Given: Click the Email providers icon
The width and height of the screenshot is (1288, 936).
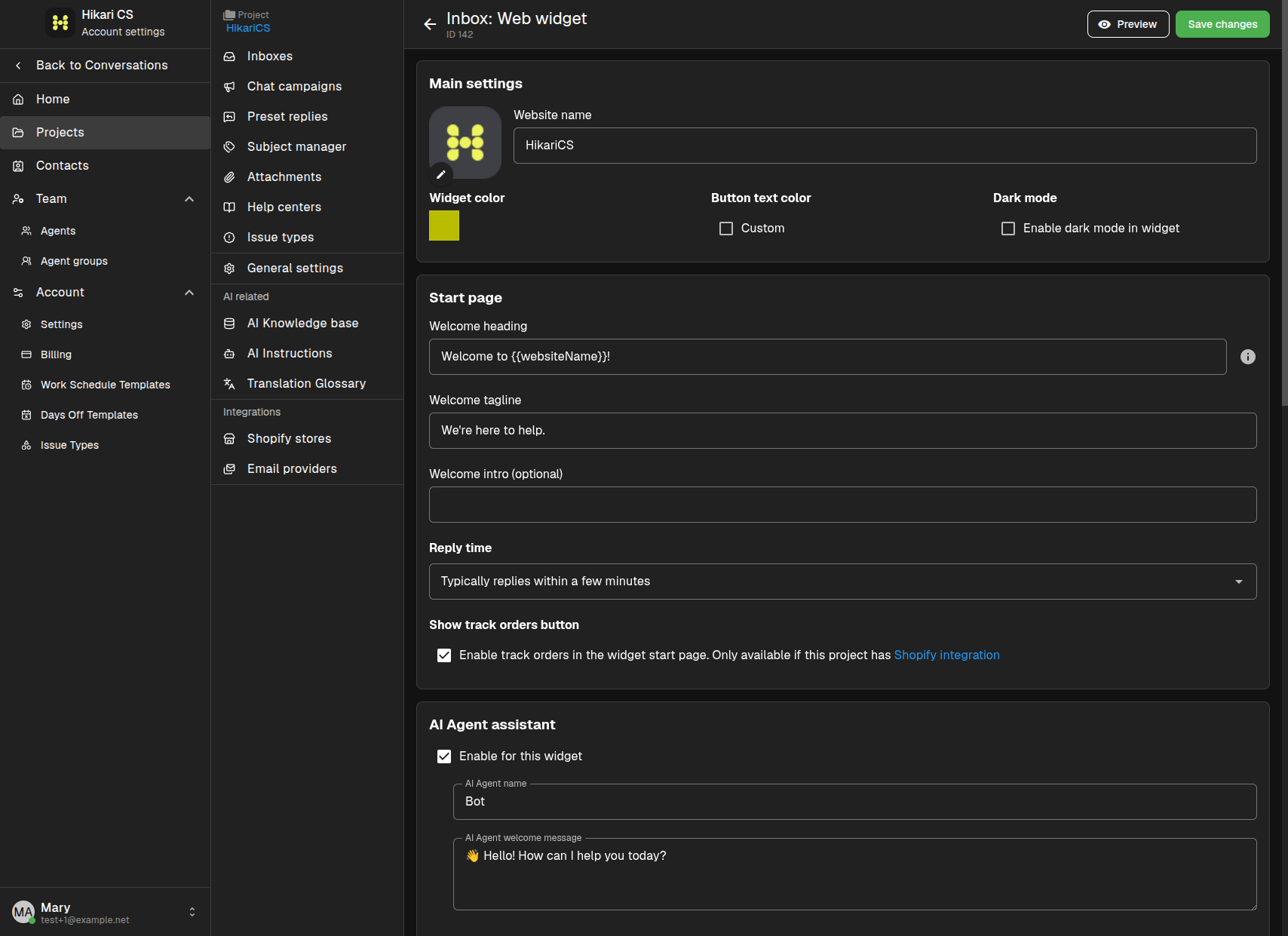Looking at the screenshot, I should (x=229, y=469).
